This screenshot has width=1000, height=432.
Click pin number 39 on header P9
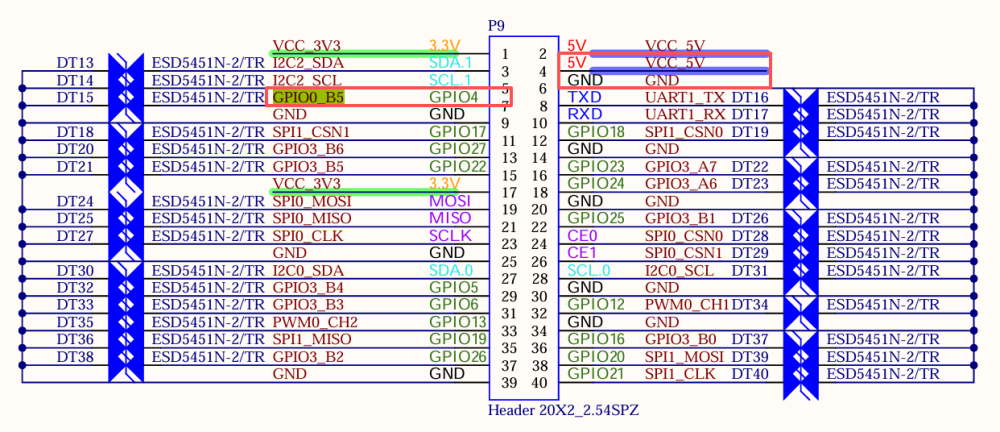(x=509, y=384)
